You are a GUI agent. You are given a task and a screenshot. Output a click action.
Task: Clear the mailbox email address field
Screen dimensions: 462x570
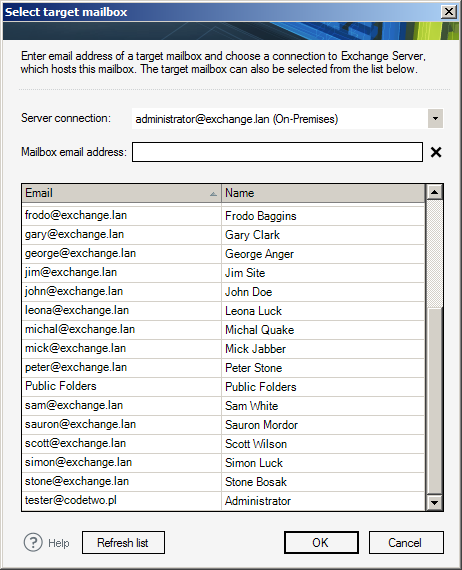436,152
